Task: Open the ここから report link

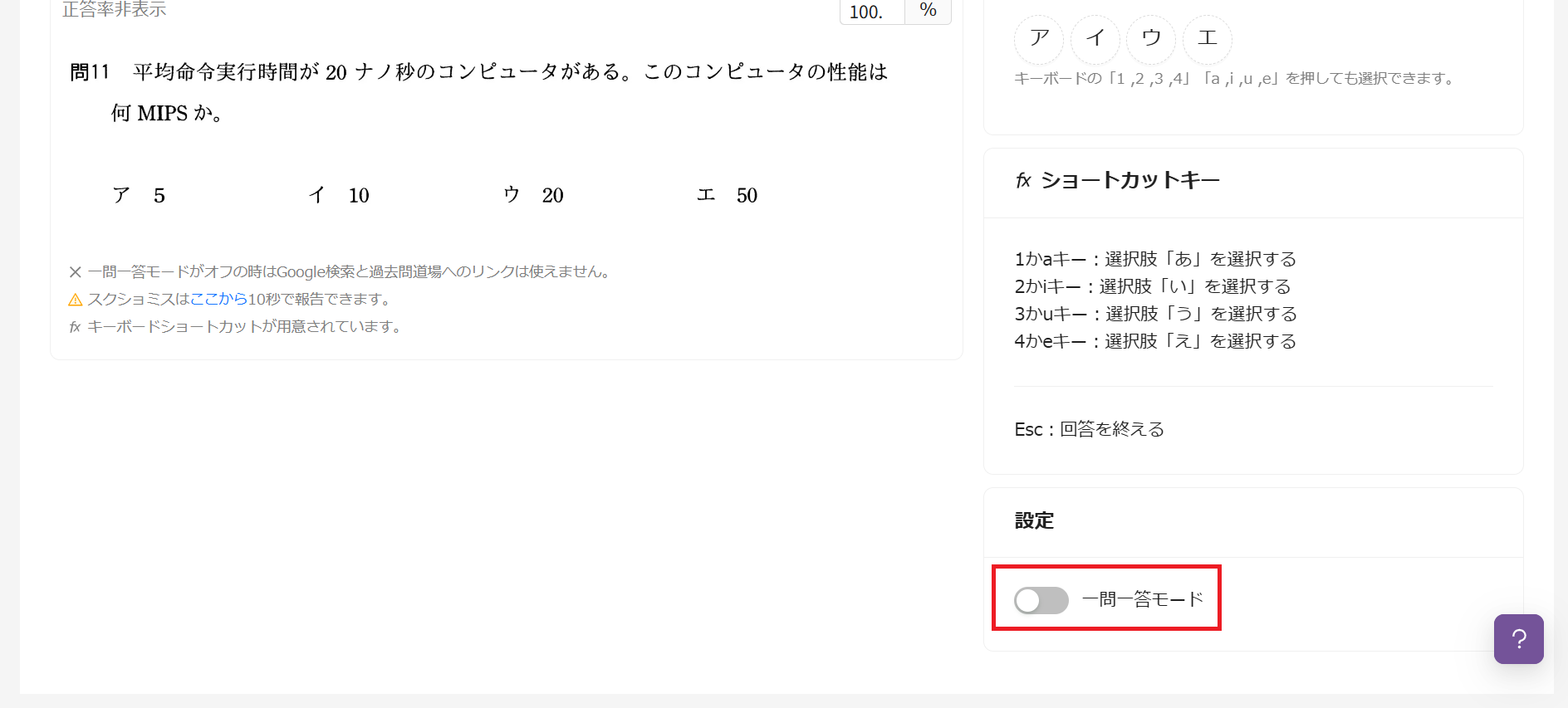Action: click(x=218, y=299)
